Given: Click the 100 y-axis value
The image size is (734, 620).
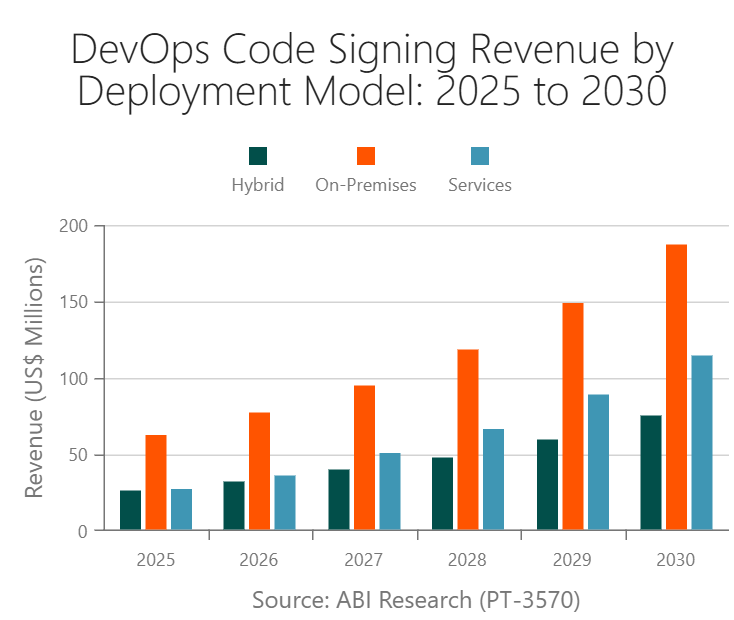Looking at the screenshot, I should pyautogui.click(x=73, y=379).
